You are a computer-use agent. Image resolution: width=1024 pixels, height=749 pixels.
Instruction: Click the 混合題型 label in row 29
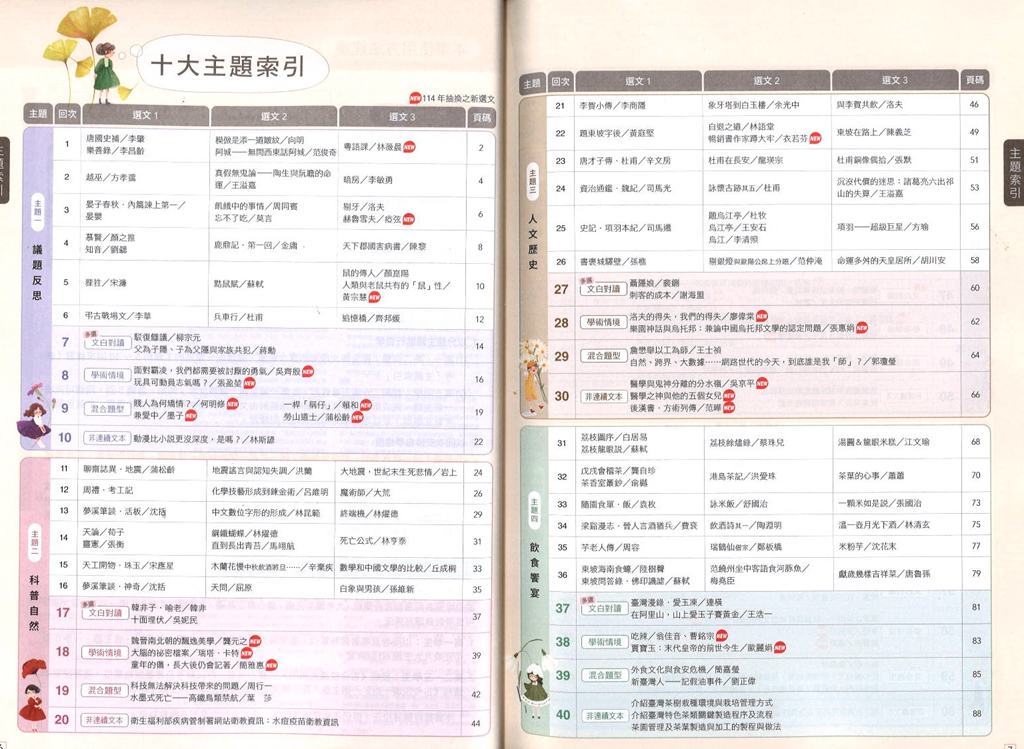tap(603, 356)
